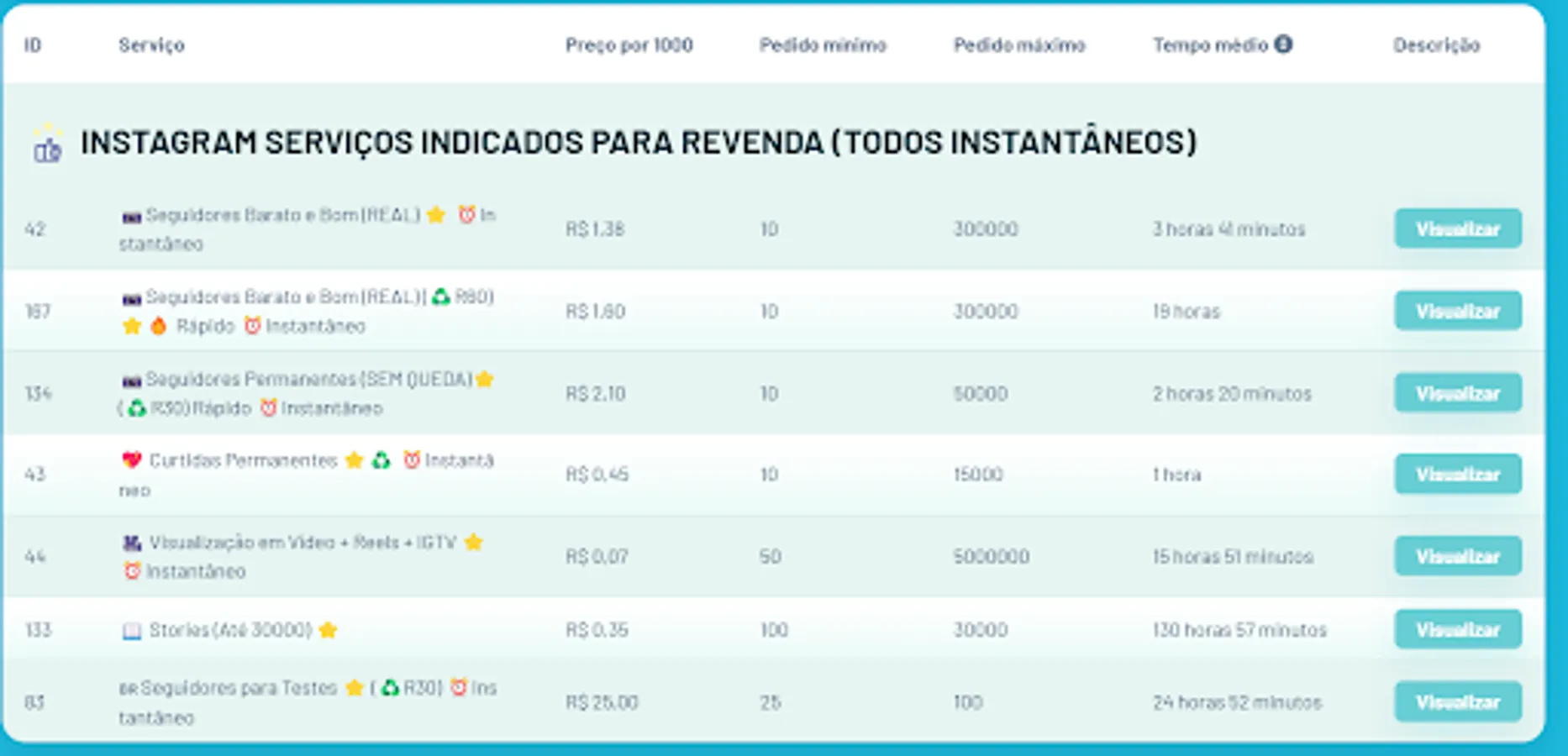Click the Seguidores para Testes service name
The height and width of the screenshot is (756, 1568).
point(308,702)
